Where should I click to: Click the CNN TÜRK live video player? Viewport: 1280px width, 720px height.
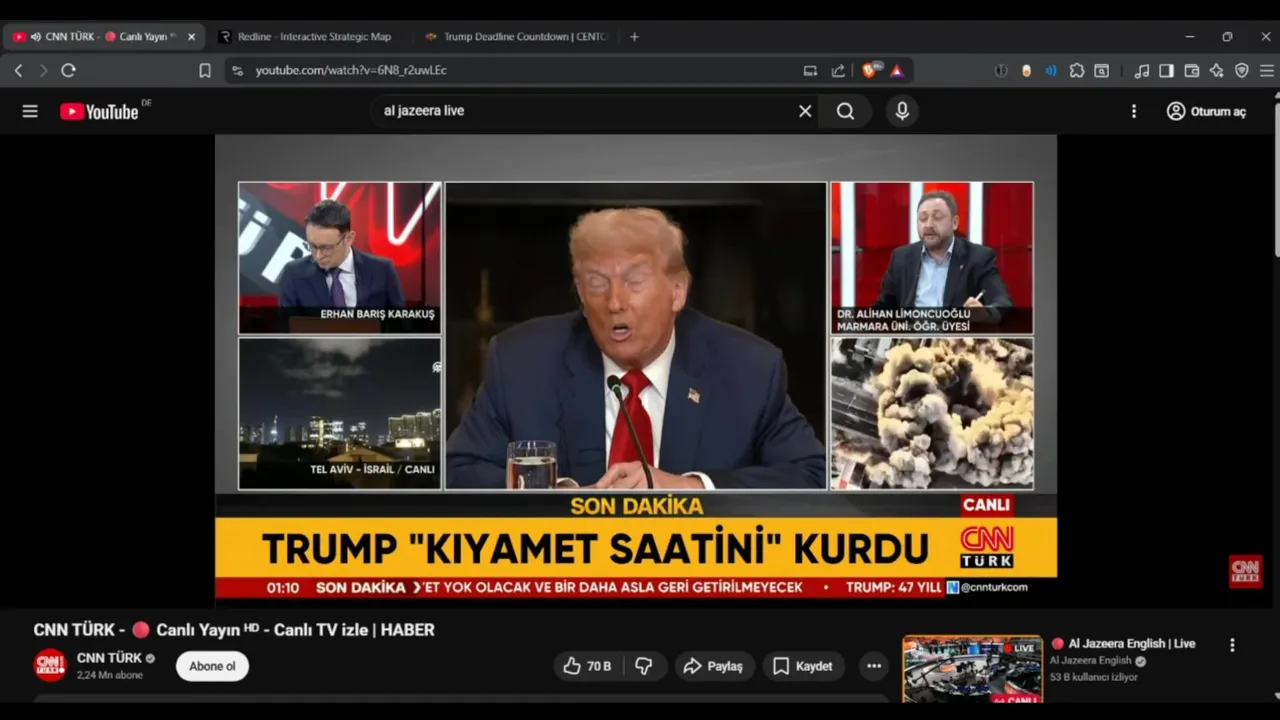636,369
